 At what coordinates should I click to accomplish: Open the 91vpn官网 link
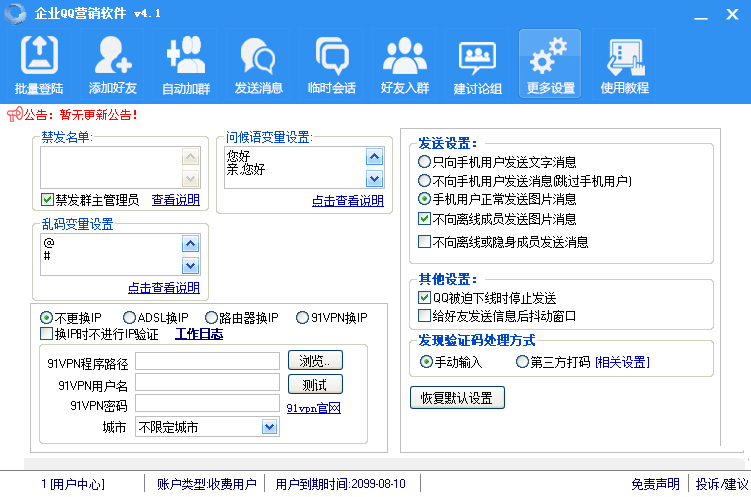(313, 408)
